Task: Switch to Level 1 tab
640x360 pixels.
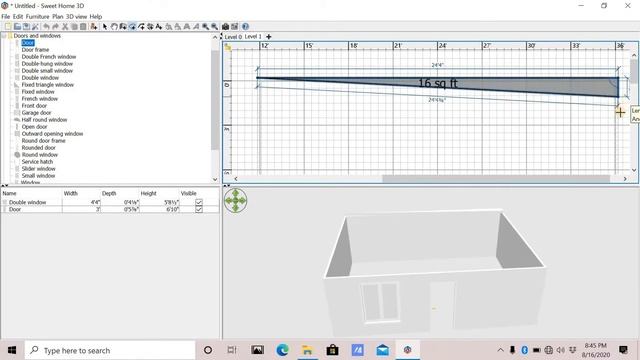Action: click(x=253, y=36)
